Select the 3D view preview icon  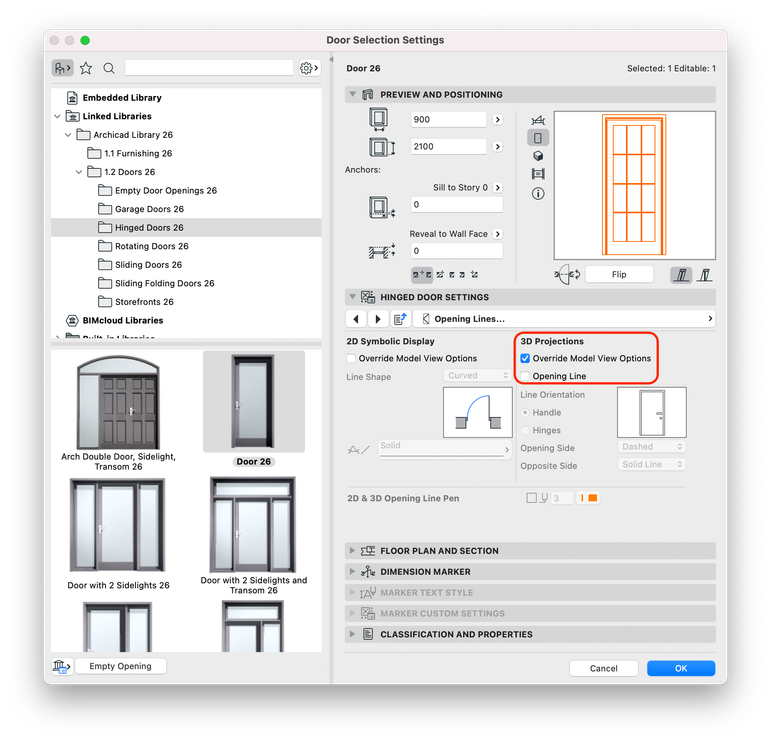[x=538, y=156]
